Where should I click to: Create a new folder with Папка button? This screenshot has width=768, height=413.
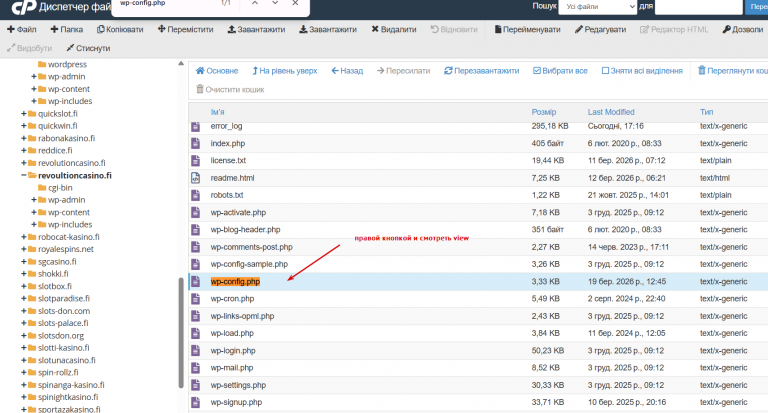pos(67,29)
